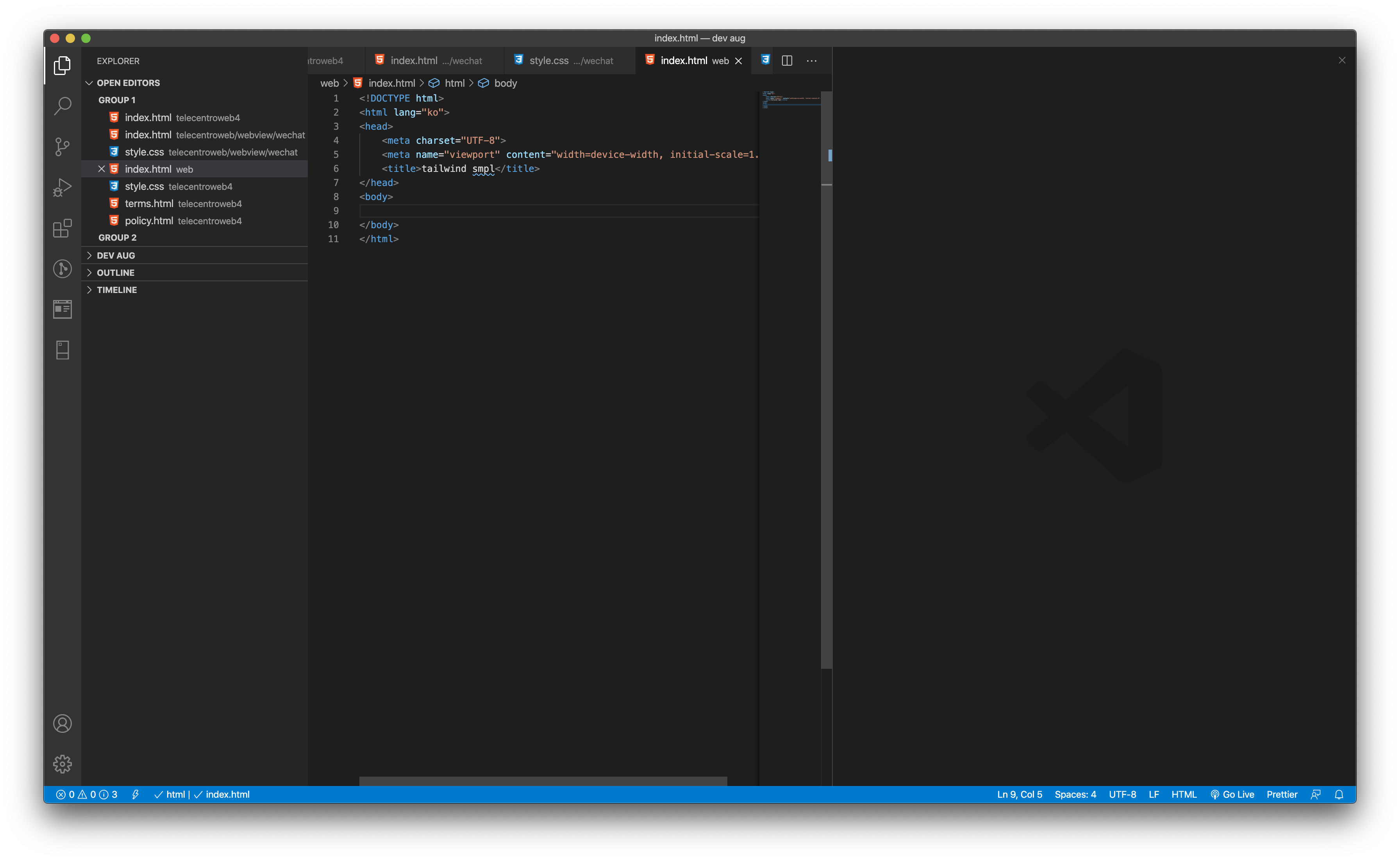The width and height of the screenshot is (1400, 861).
Task: Open the Run and Debug view
Action: pyautogui.click(x=62, y=187)
